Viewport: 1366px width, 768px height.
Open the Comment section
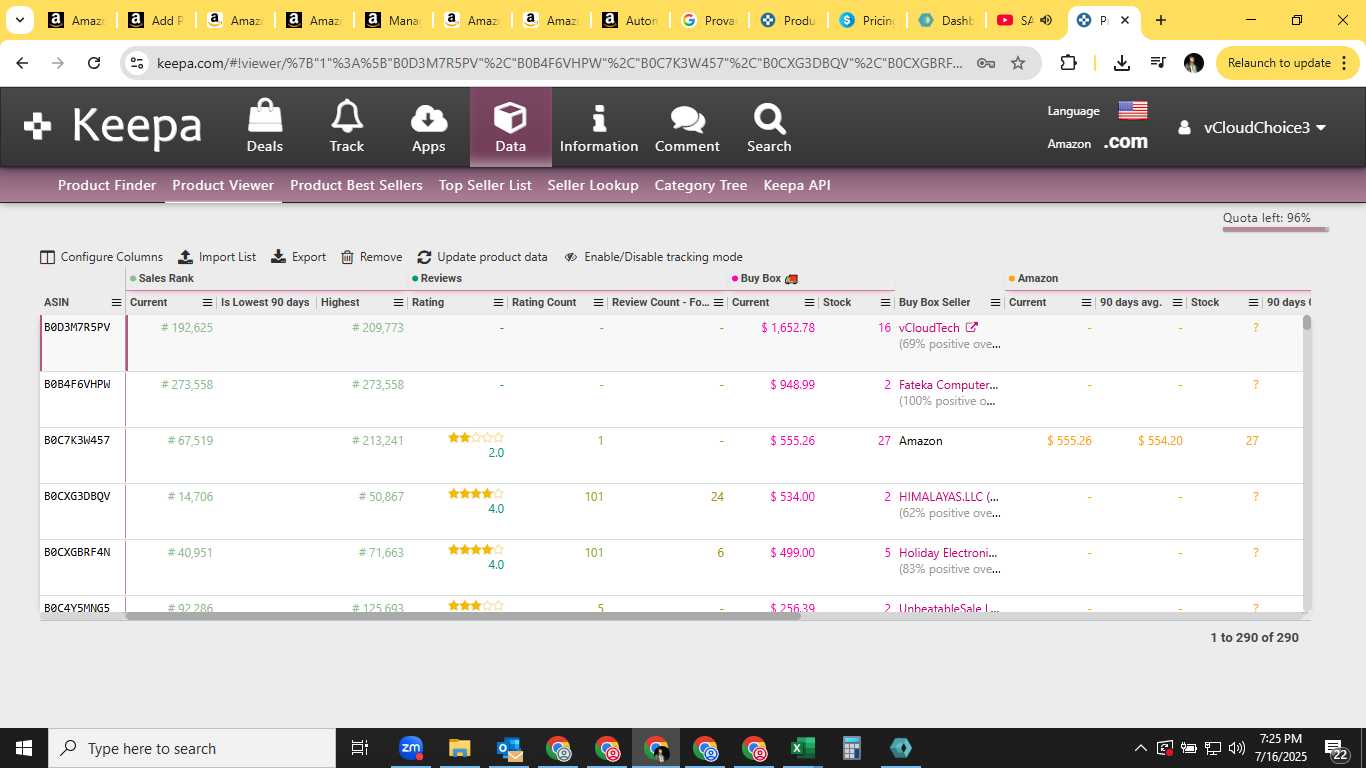(687, 126)
